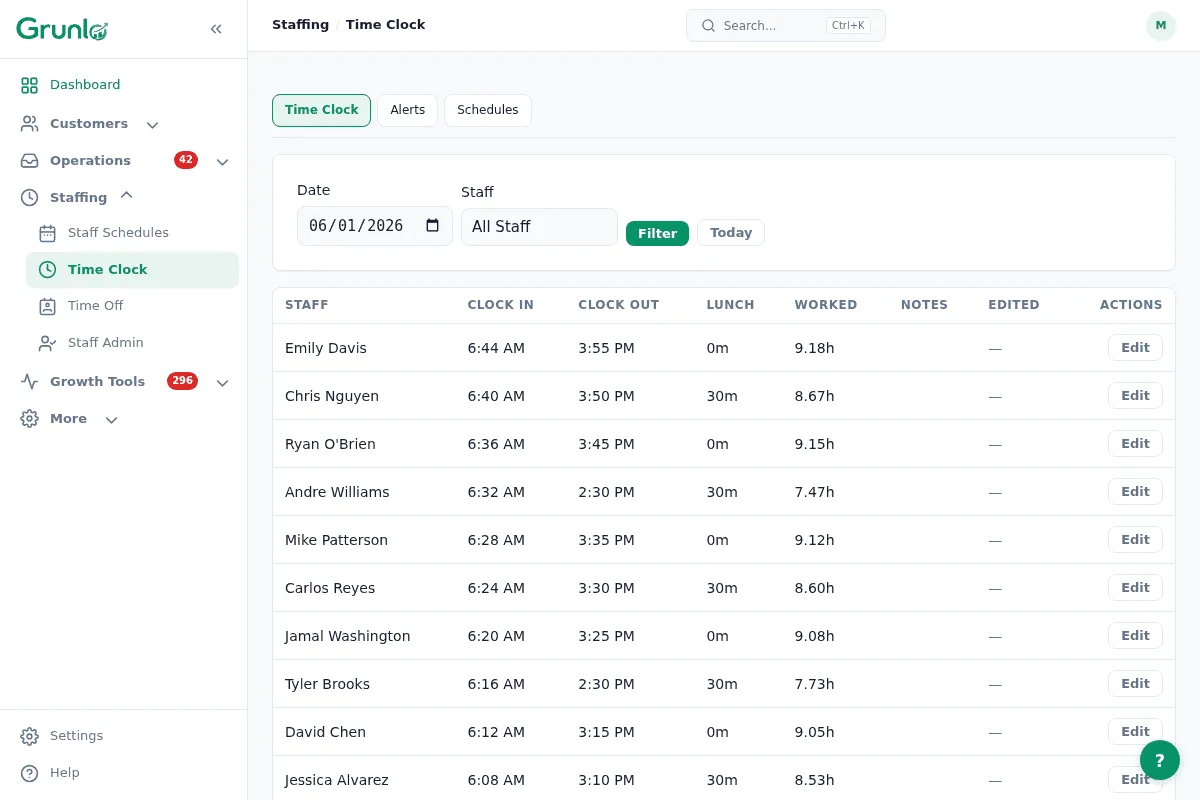Edit Andre Williams time entry
This screenshot has width=1200, height=800.
pos(1135,492)
